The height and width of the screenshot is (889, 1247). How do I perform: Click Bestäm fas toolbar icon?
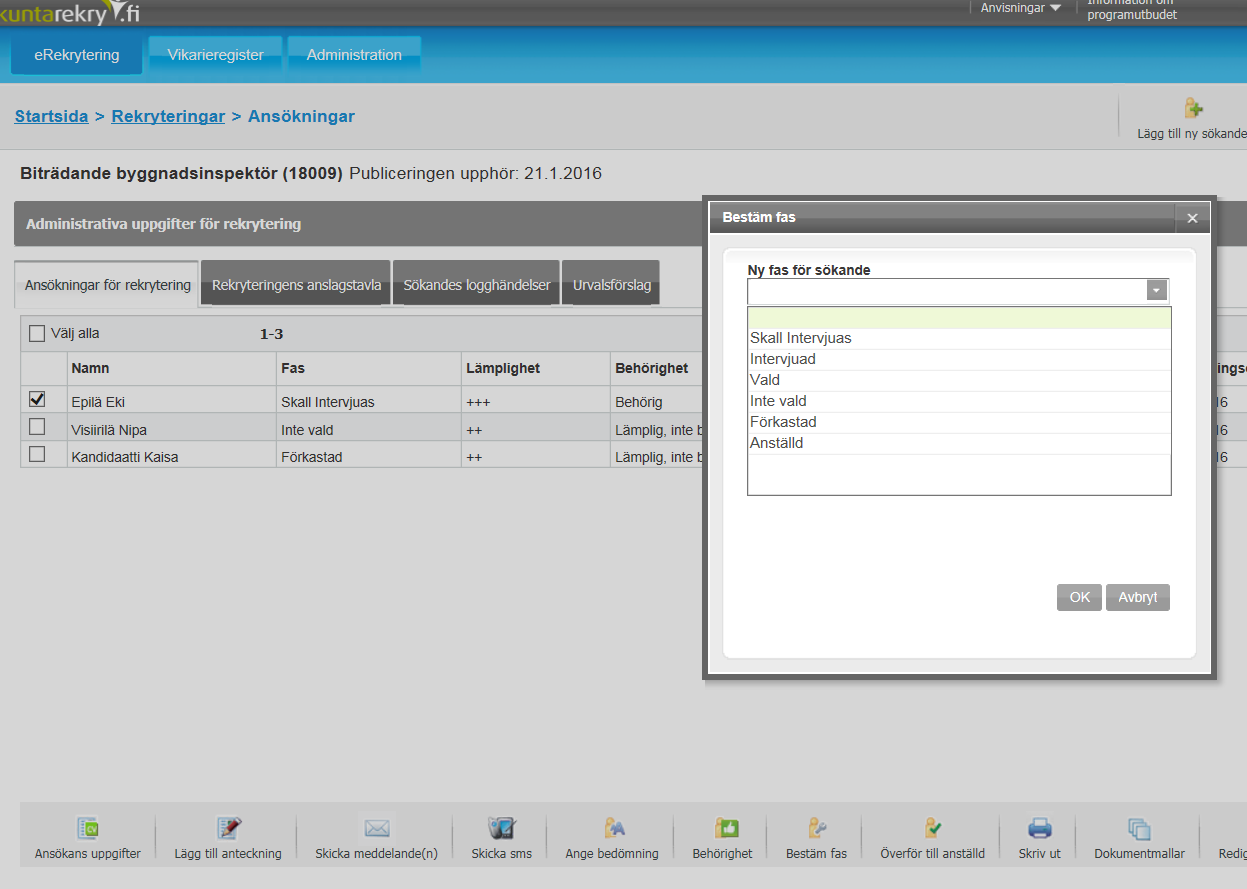coord(816,828)
